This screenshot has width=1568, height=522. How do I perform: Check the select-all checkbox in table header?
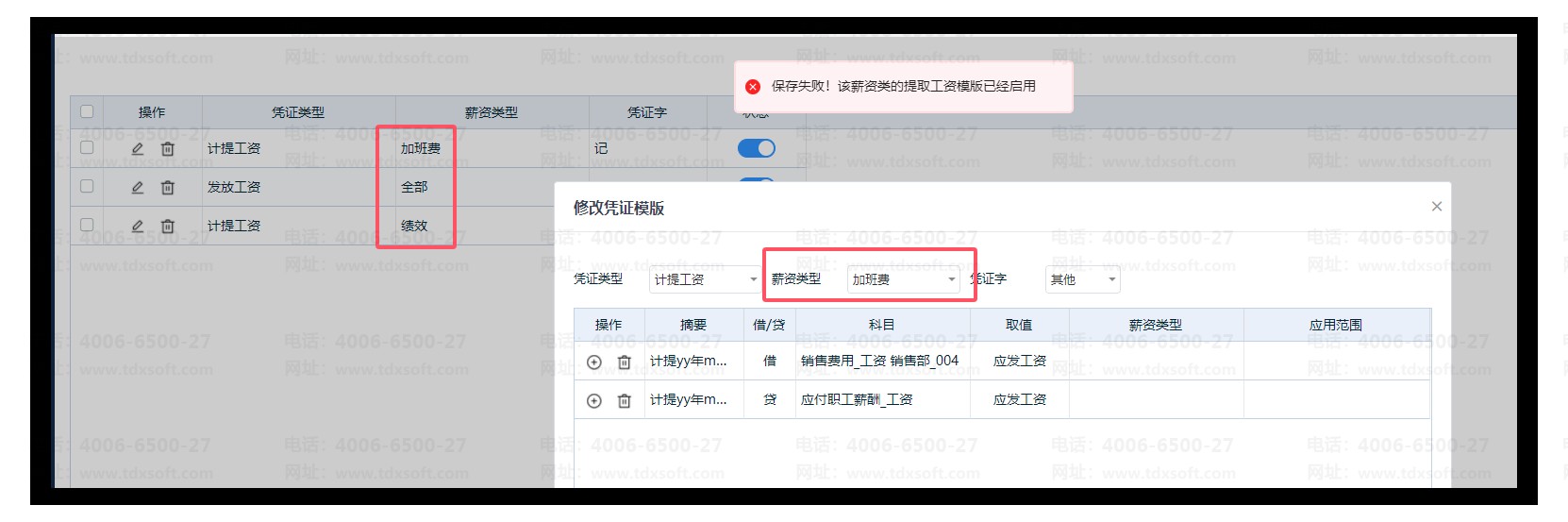pyautogui.click(x=87, y=110)
